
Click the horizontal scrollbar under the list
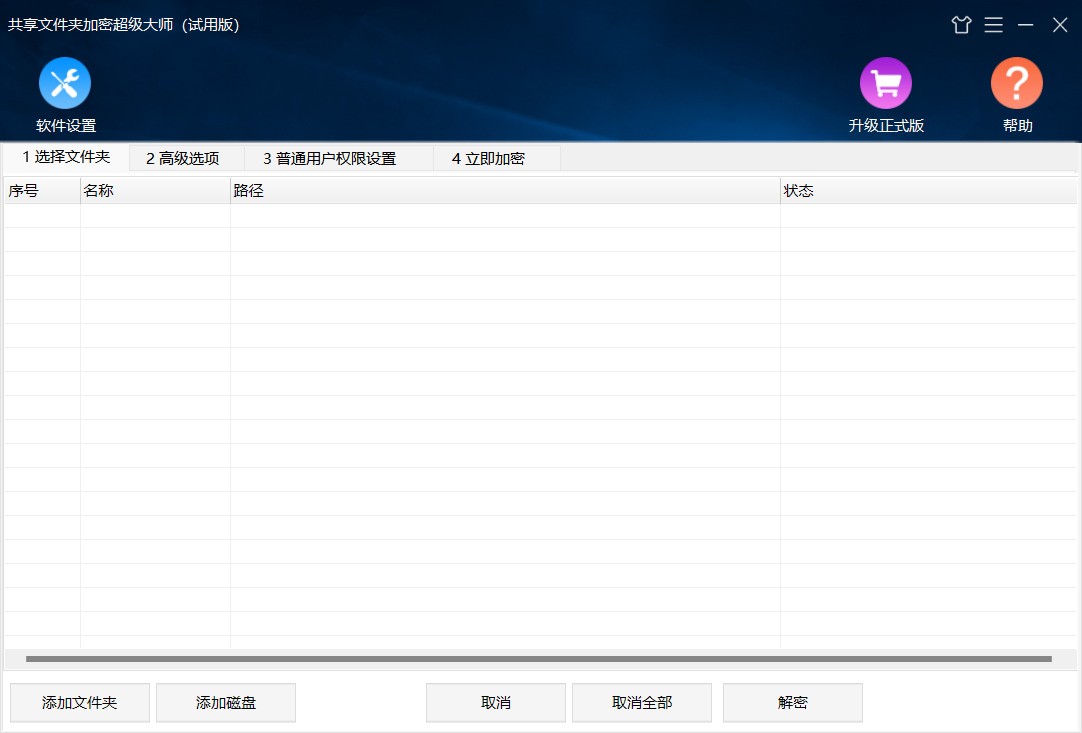(539, 659)
